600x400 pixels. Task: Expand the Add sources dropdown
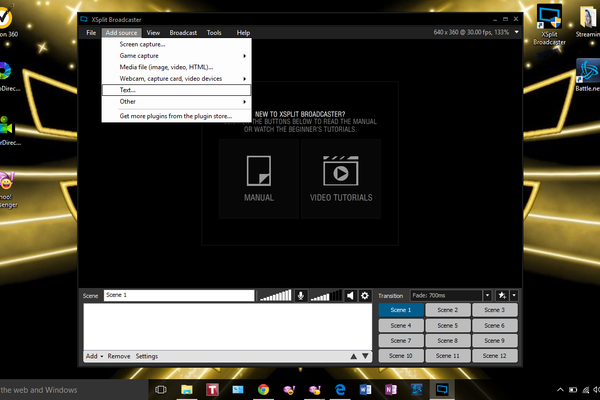(x=93, y=356)
